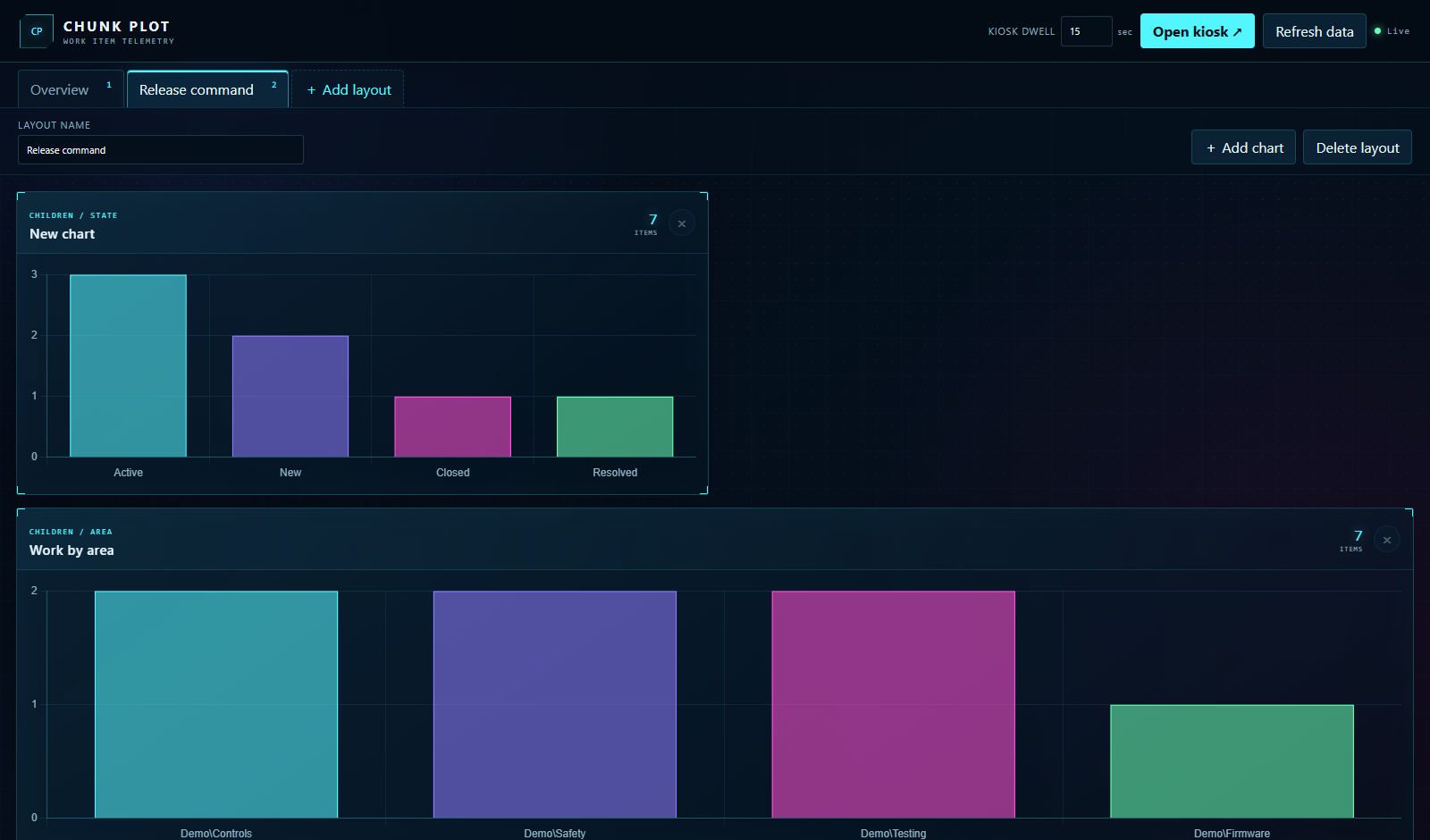This screenshot has width=1430, height=840.
Task: Click the Resolved axis label
Action: (615, 473)
